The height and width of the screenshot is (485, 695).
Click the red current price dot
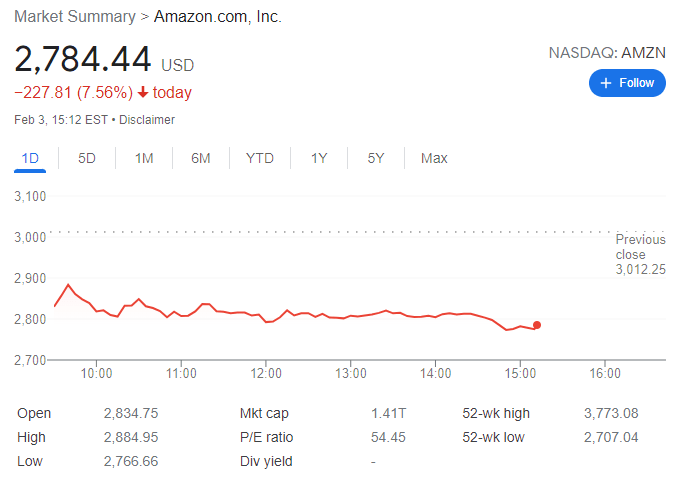click(x=537, y=325)
